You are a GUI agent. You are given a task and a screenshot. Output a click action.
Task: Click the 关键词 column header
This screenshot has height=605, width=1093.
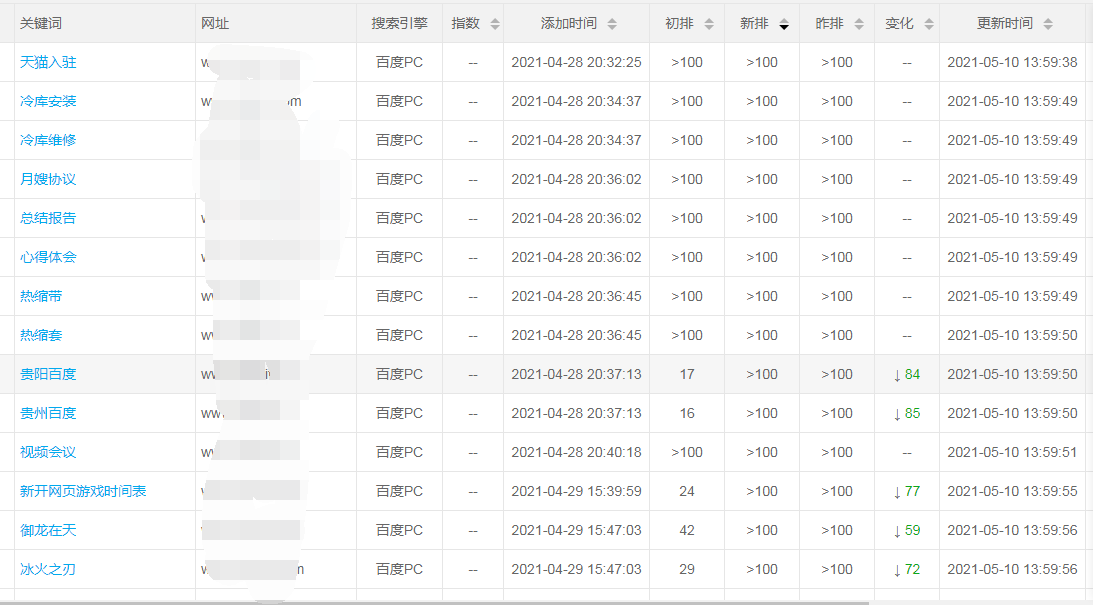(40, 23)
